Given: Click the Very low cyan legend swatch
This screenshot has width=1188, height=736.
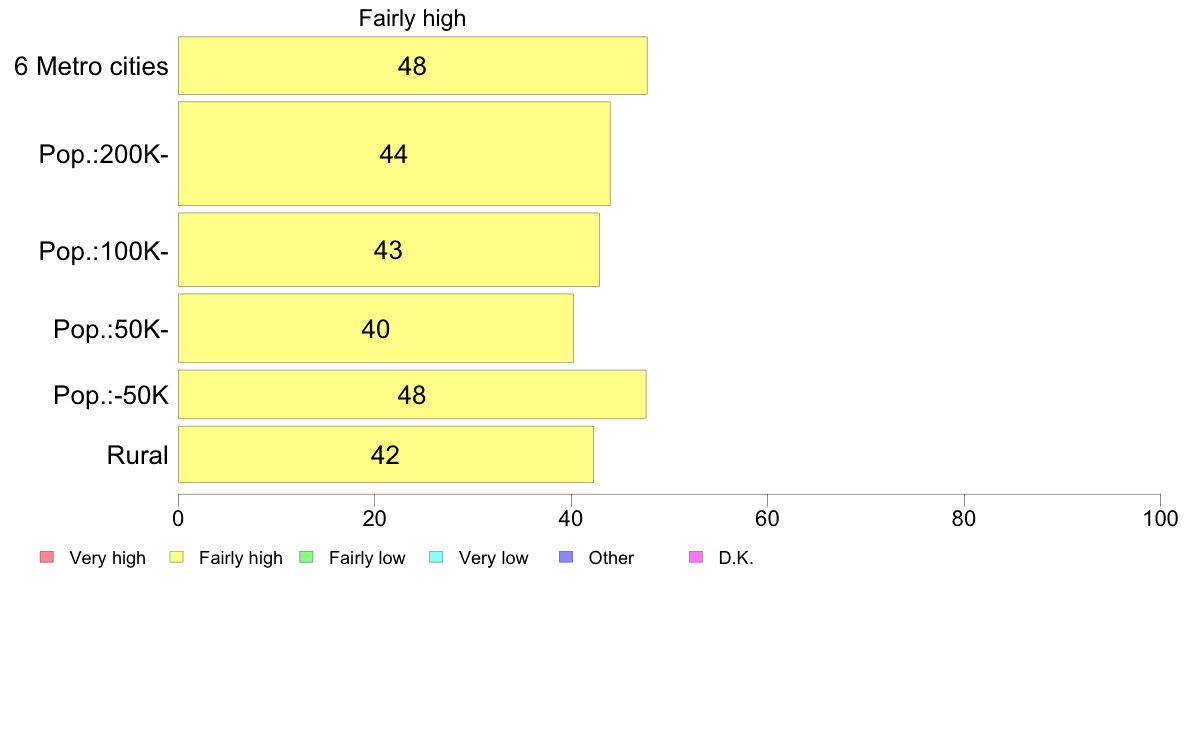Looking at the screenshot, I should click(436, 557).
